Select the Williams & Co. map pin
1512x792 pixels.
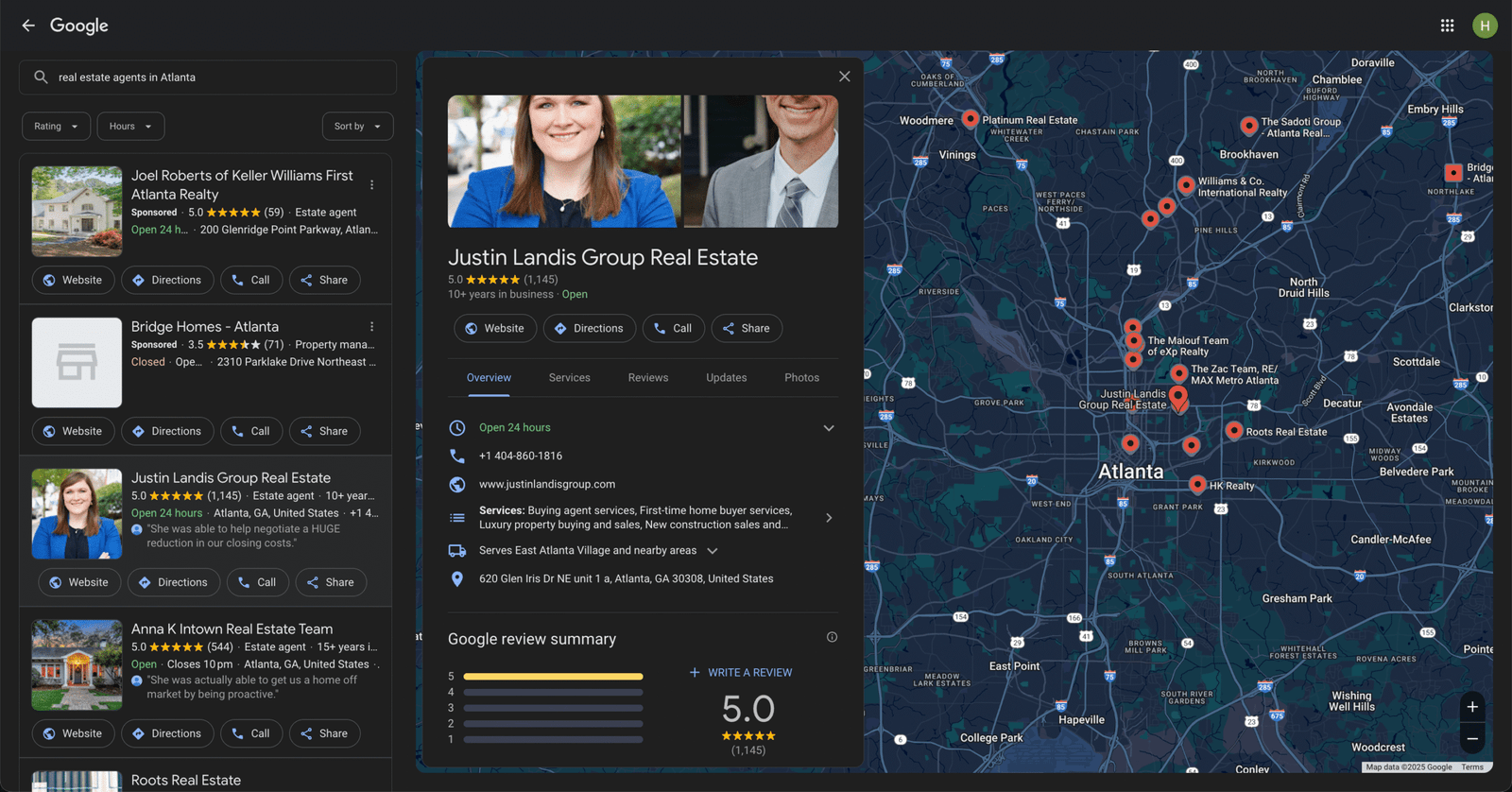(1186, 185)
